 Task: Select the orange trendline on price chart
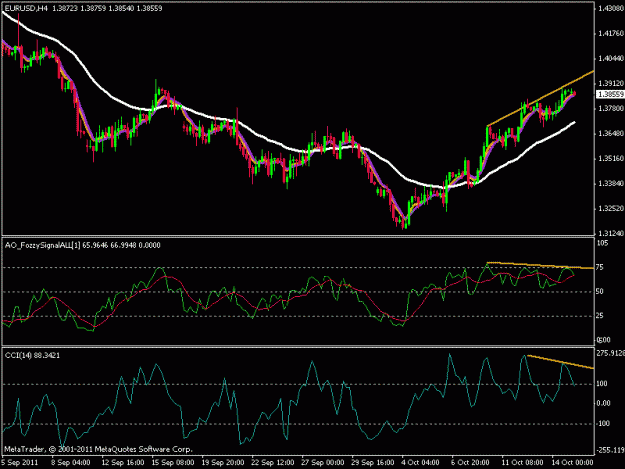(x=540, y=98)
